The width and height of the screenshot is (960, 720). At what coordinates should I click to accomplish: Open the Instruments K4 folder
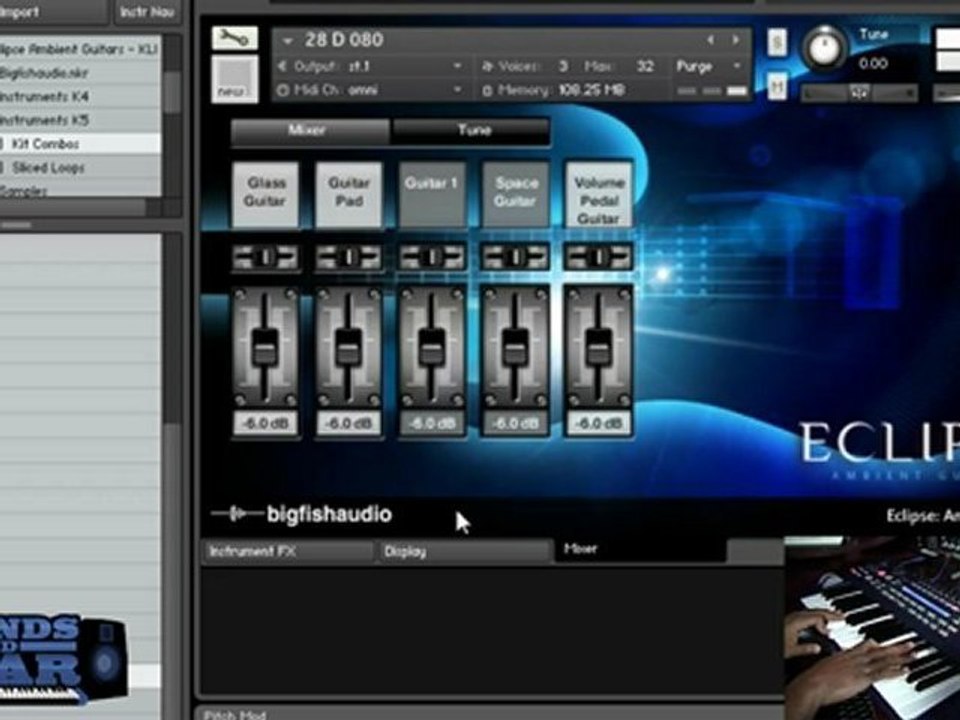coord(80,97)
